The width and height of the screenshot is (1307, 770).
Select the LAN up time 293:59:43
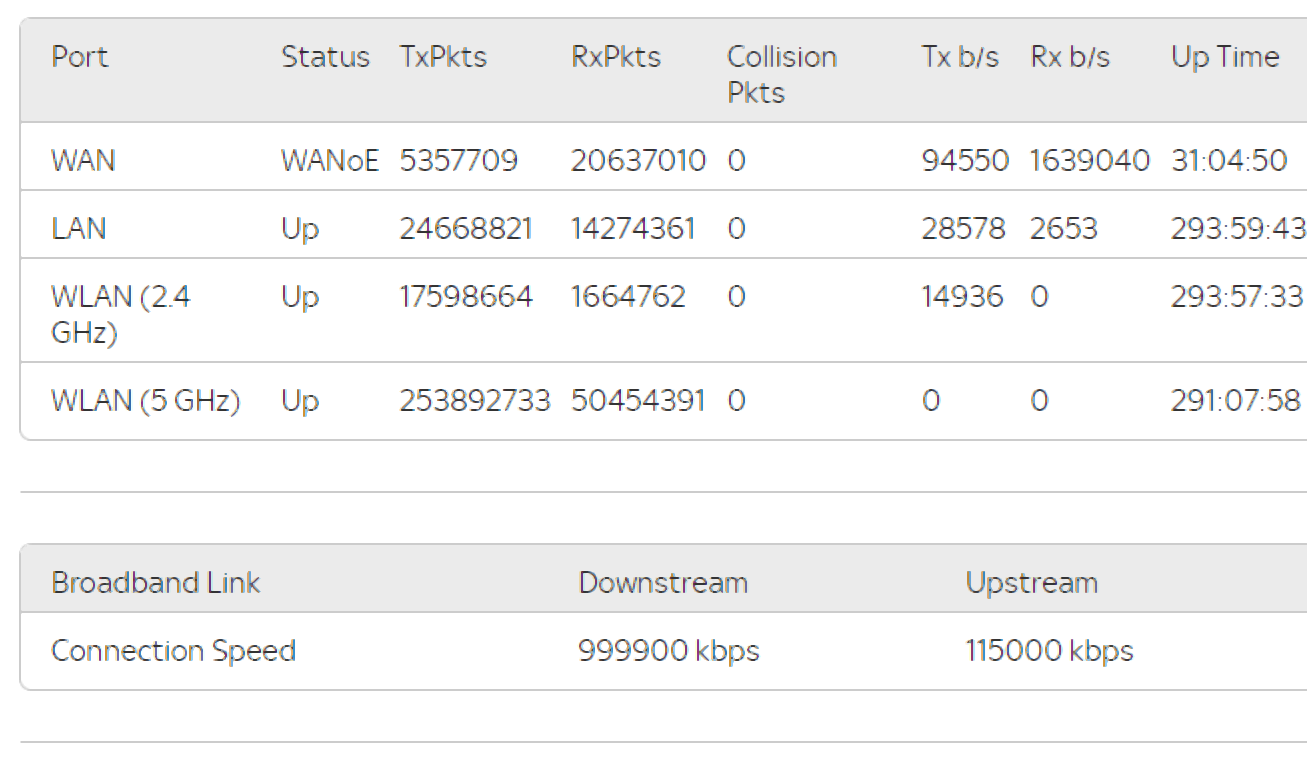[1238, 229]
